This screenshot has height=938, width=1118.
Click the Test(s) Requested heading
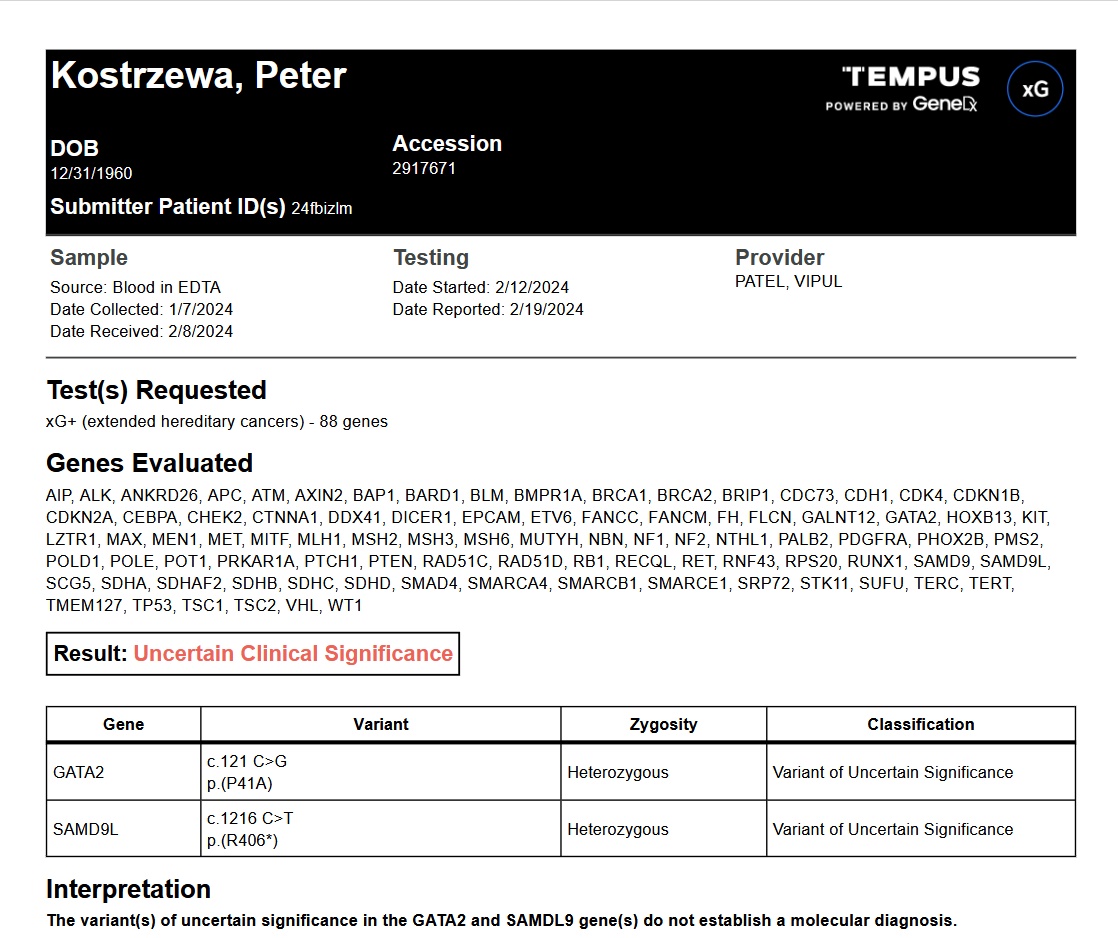(155, 390)
